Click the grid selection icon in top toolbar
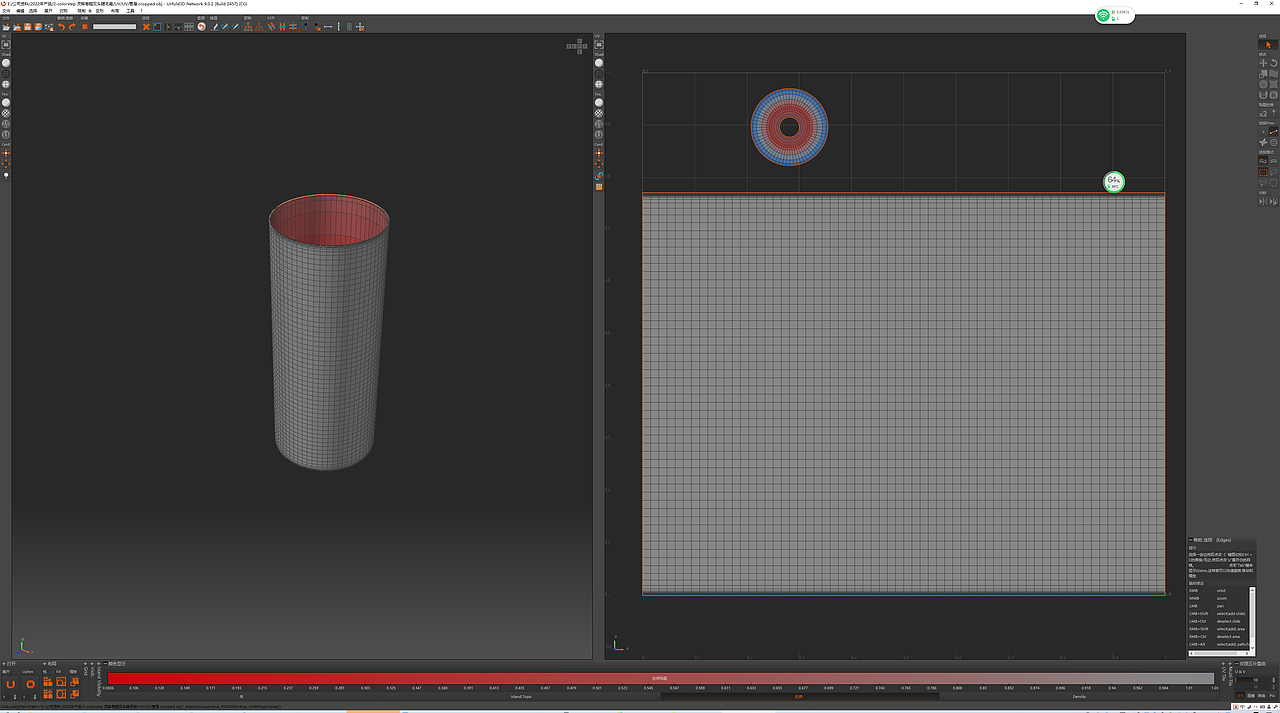Screen dimensions: 1280x713 (189, 27)
